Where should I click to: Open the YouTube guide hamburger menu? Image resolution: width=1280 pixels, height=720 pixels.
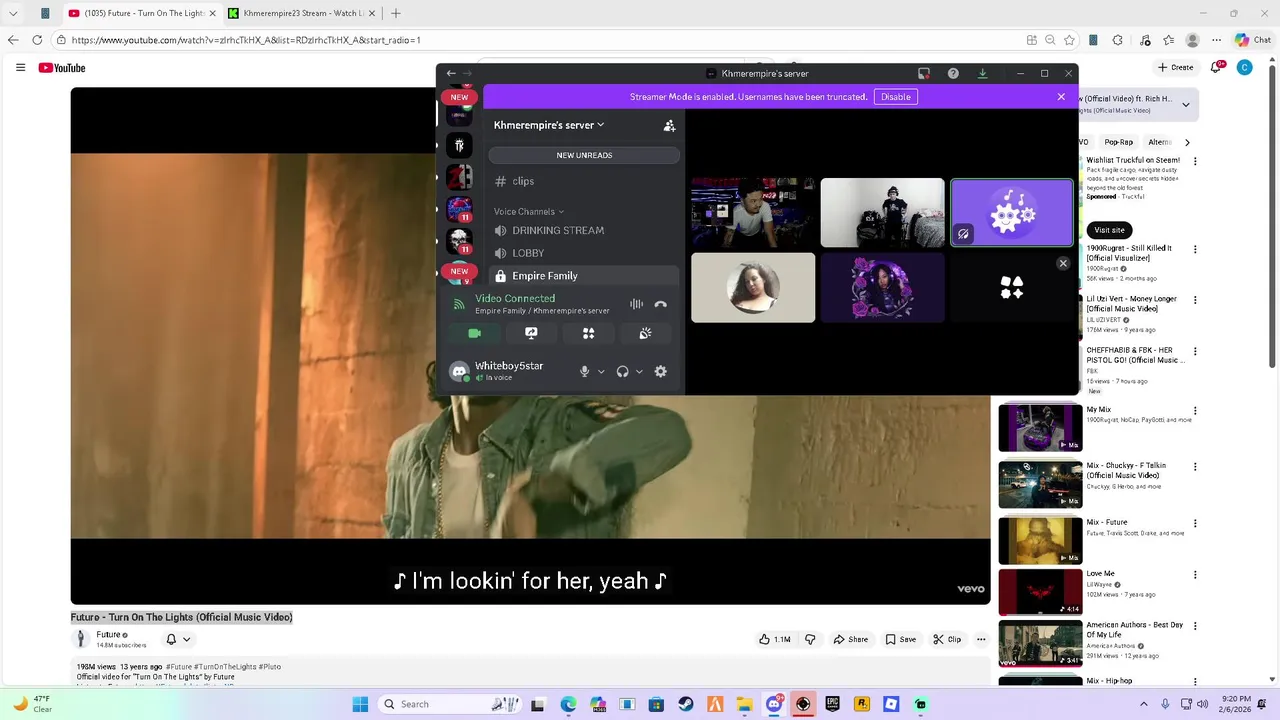20,67
